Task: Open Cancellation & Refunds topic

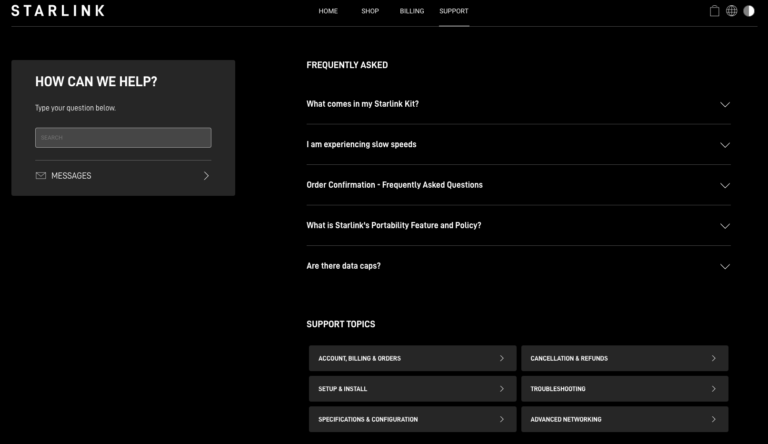Action: (624, 358)
